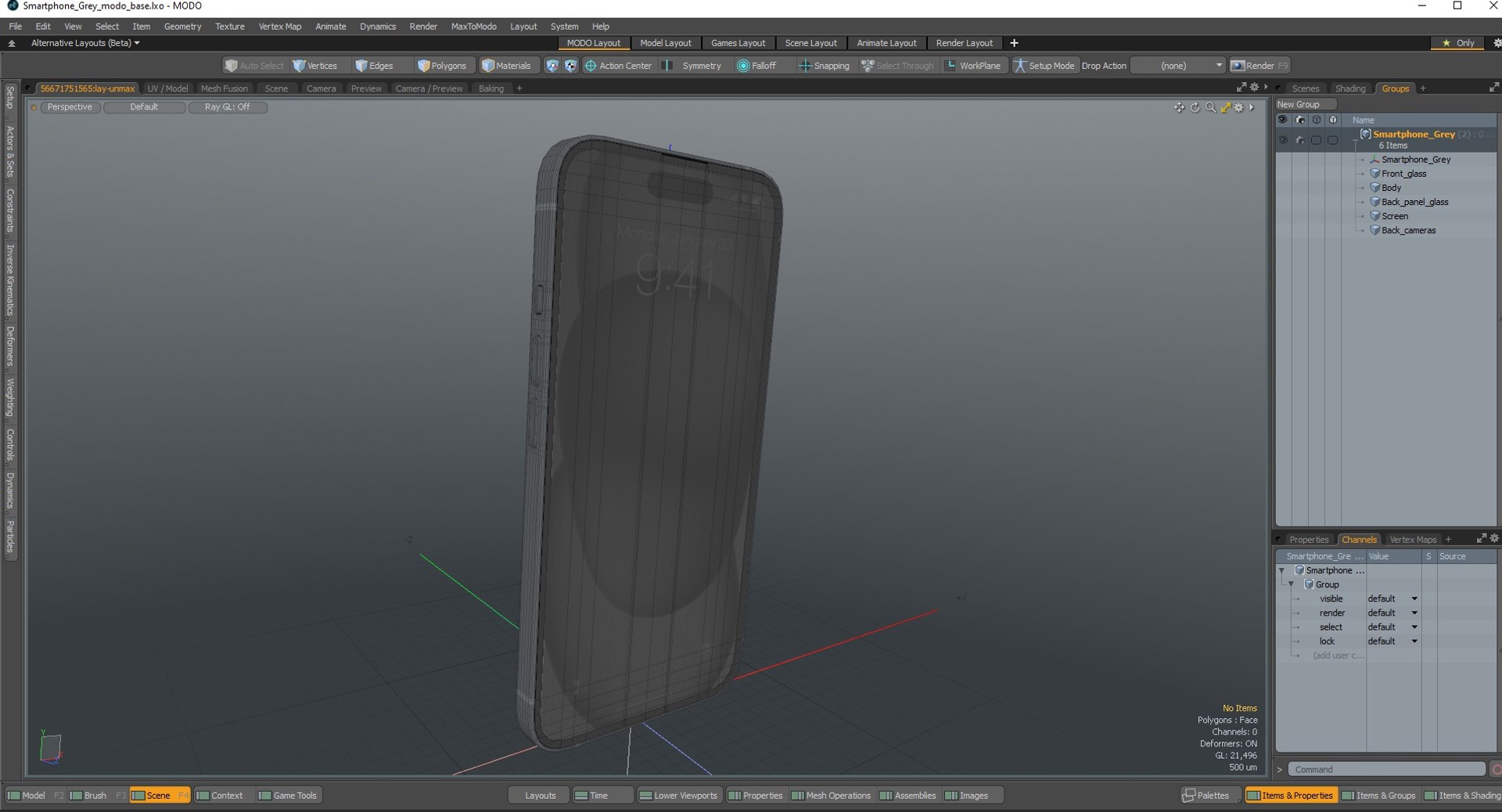Click the Mesh Operations button
The height and width of the screenshot is (812, 1502).
pos(831,796)
